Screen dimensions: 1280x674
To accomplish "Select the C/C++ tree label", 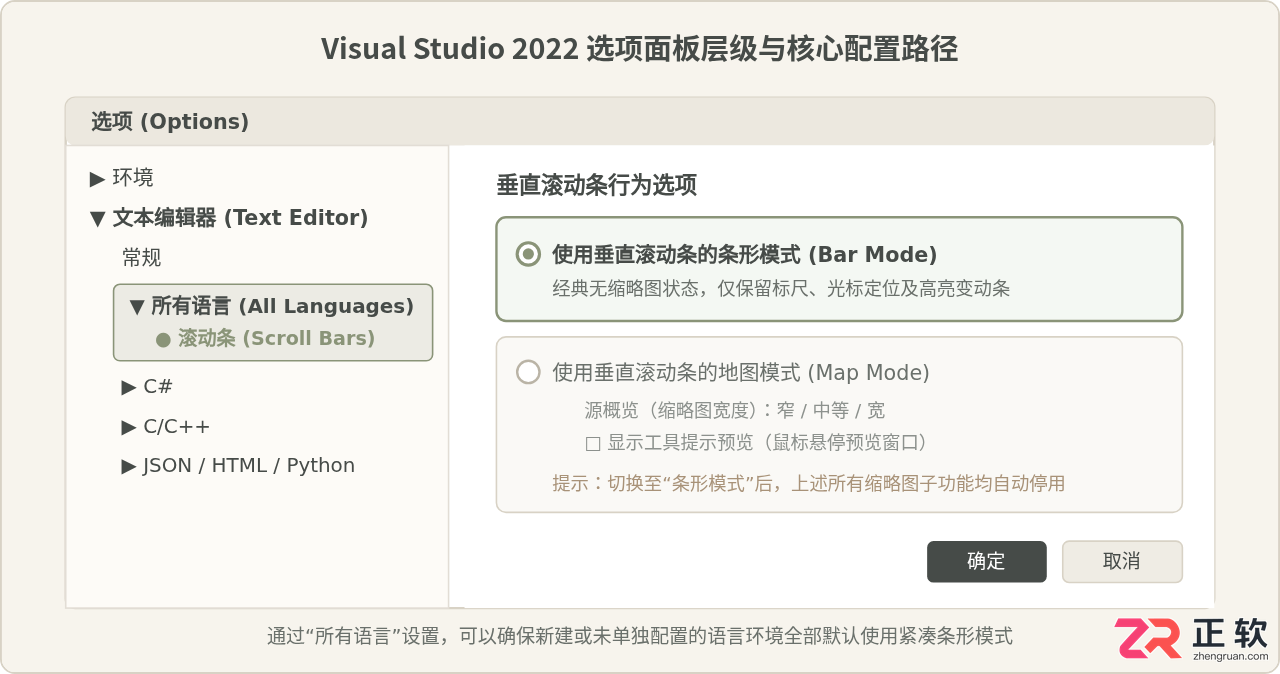I will coord(177,427).
